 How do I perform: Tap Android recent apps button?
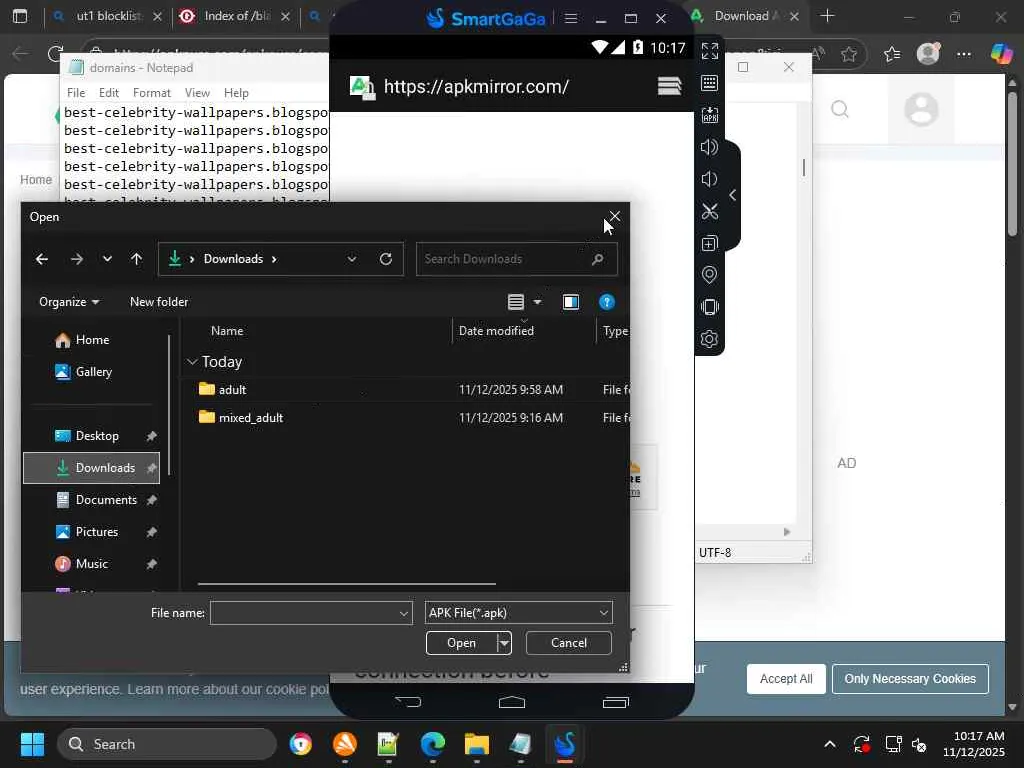tap(615, 702)
